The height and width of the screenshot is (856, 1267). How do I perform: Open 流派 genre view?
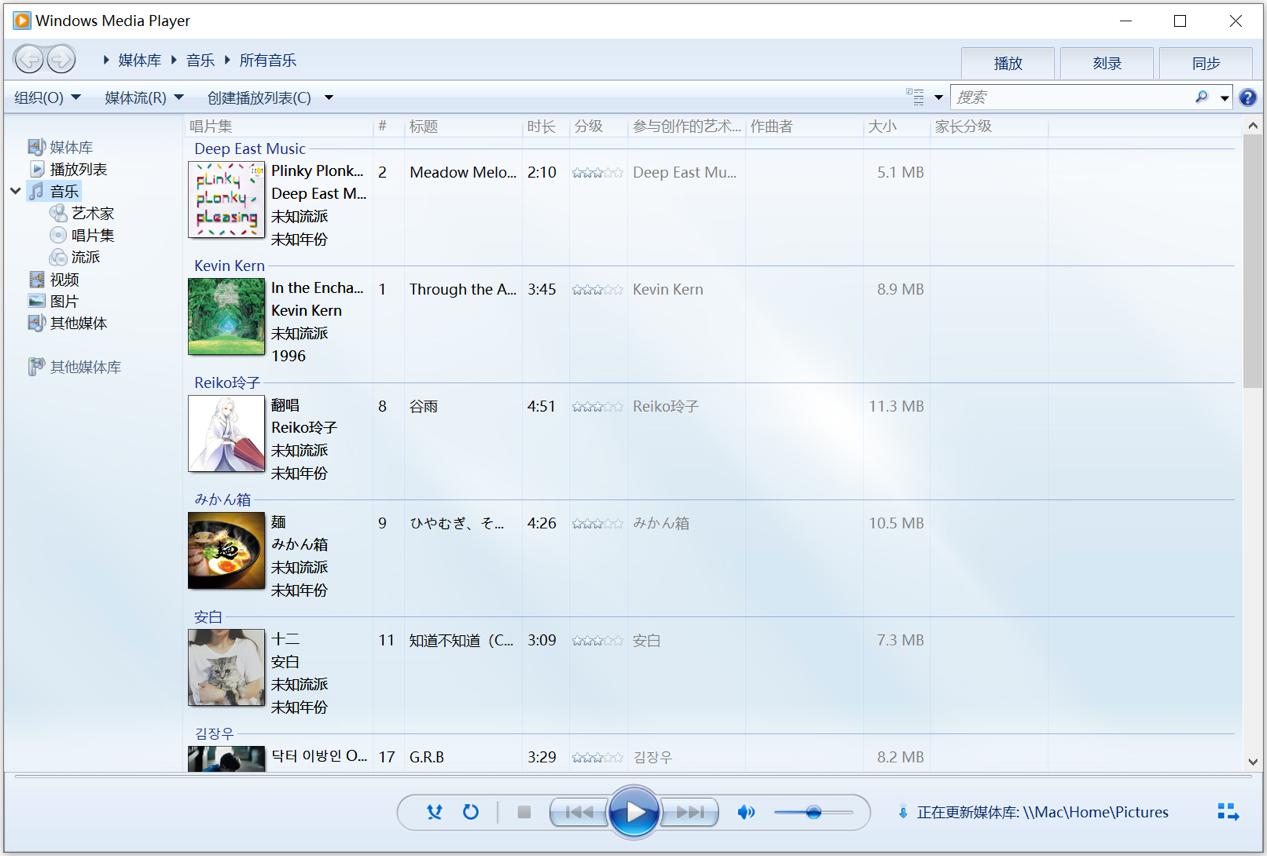(75, 257)
